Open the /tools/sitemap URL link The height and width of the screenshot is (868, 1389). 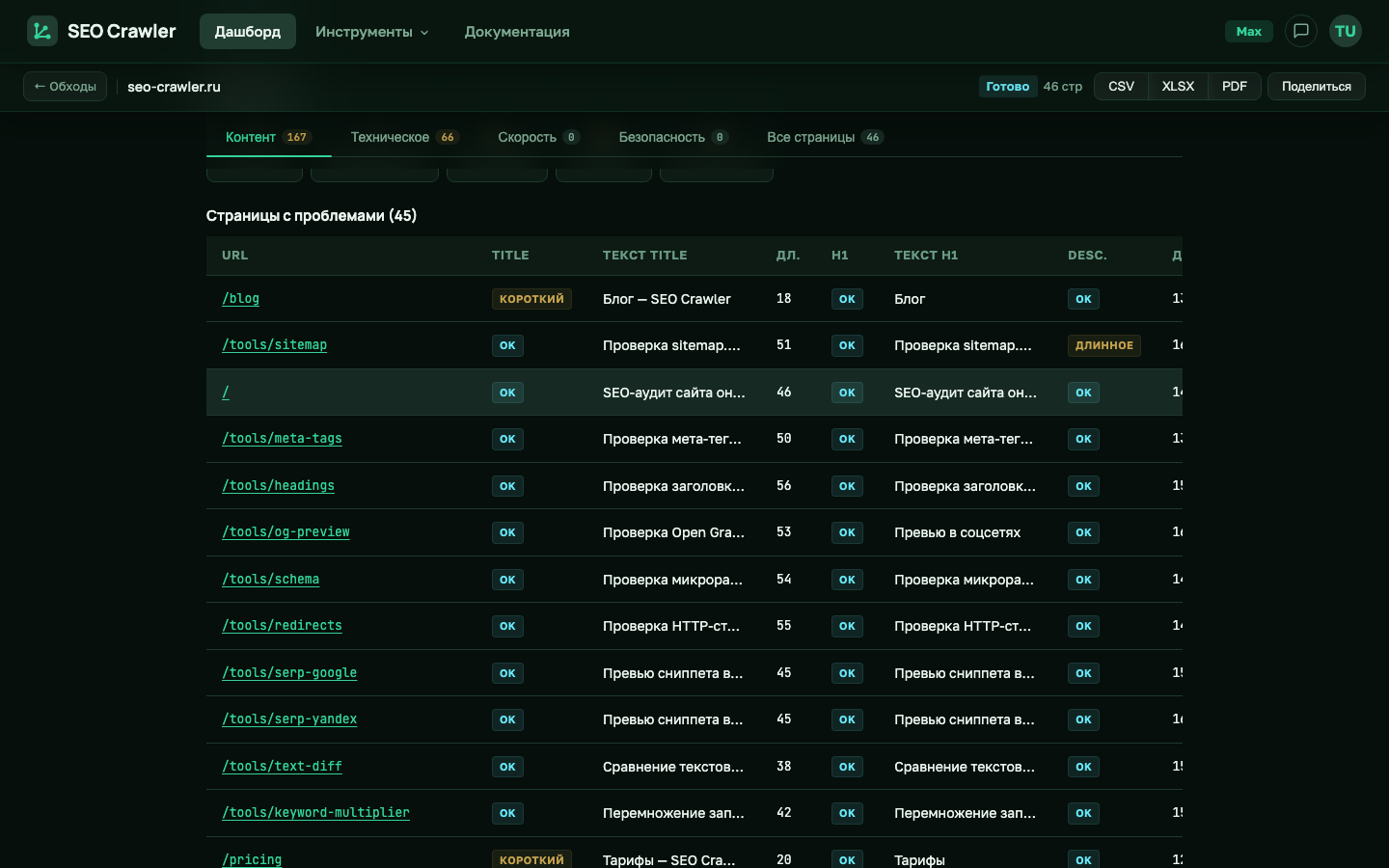[x=274, y=345]
